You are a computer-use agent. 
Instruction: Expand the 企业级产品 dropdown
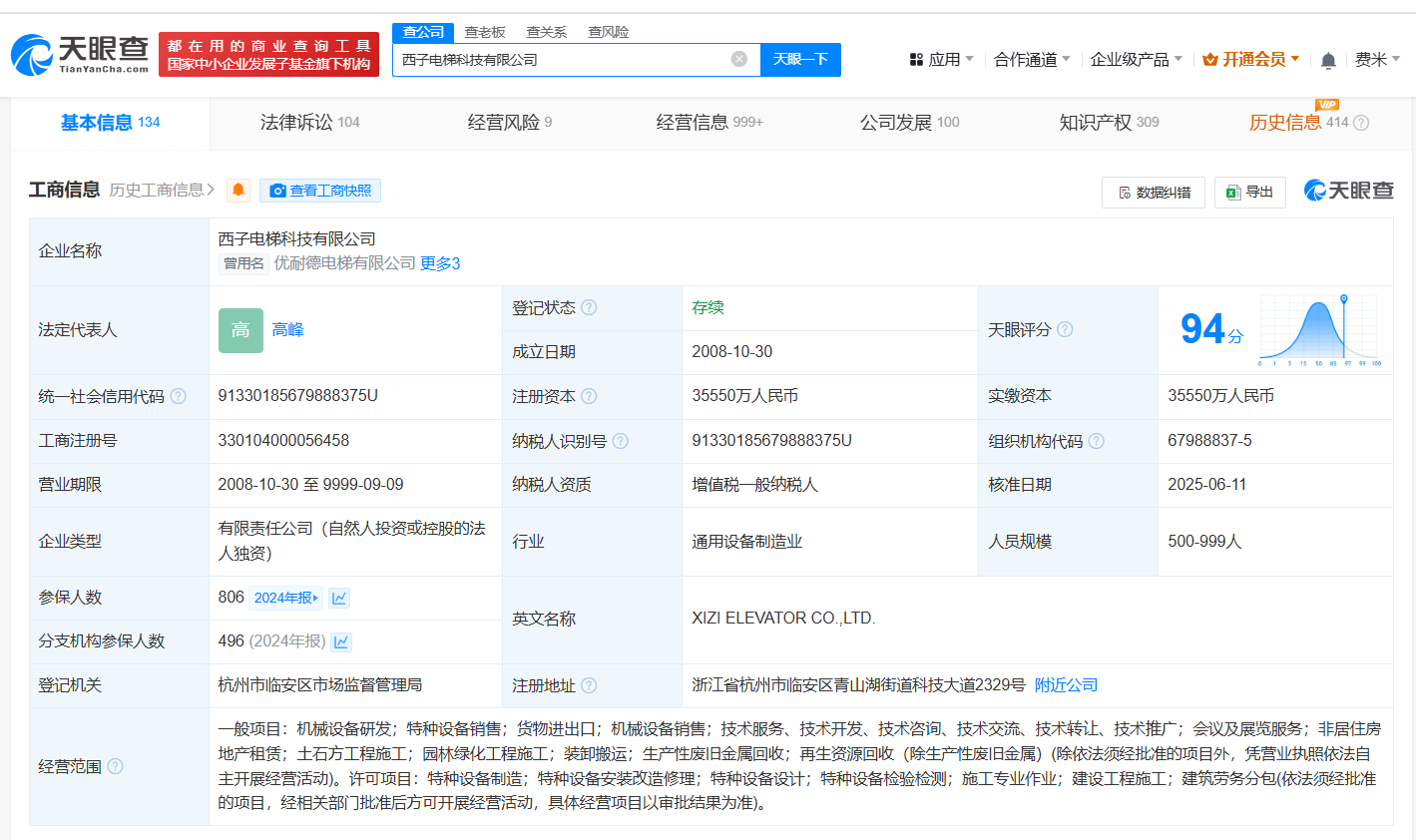pos(1136,60)
